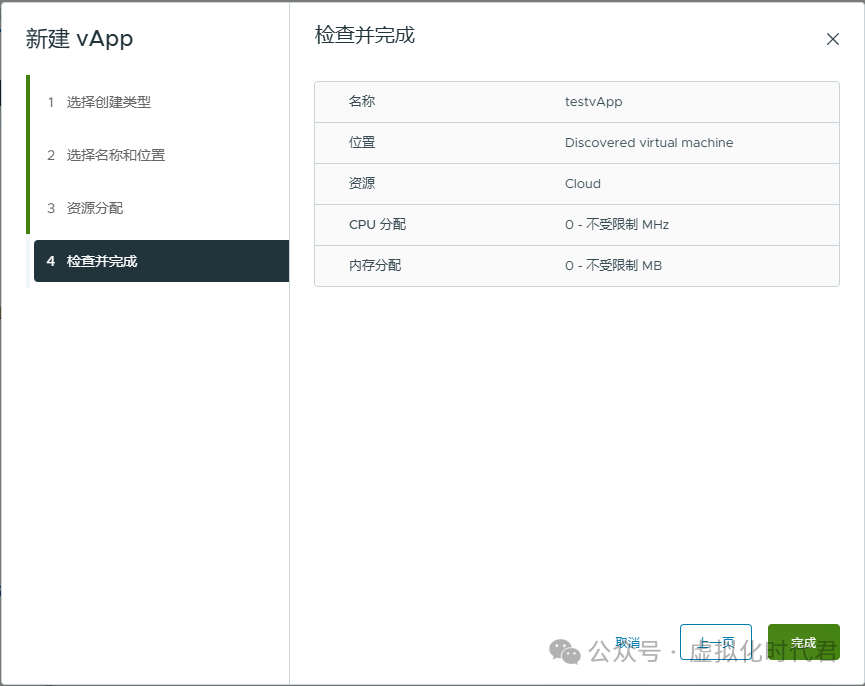Screen dimensions: 865x686
Task: Click the 0 - 不受限制 MHz value
Action: (617, 224)
